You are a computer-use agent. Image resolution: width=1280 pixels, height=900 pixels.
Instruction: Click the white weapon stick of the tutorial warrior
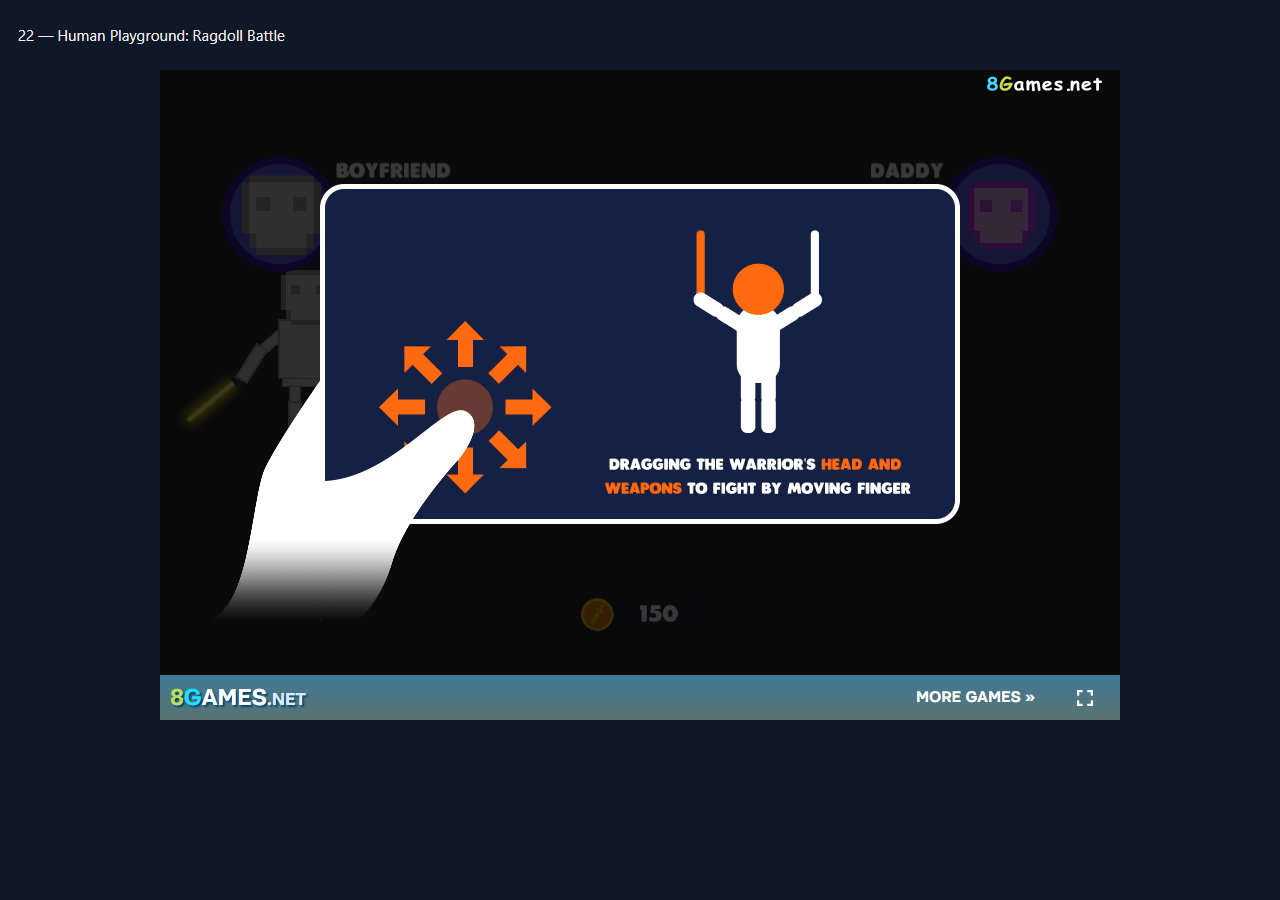(x=815, y=264)
